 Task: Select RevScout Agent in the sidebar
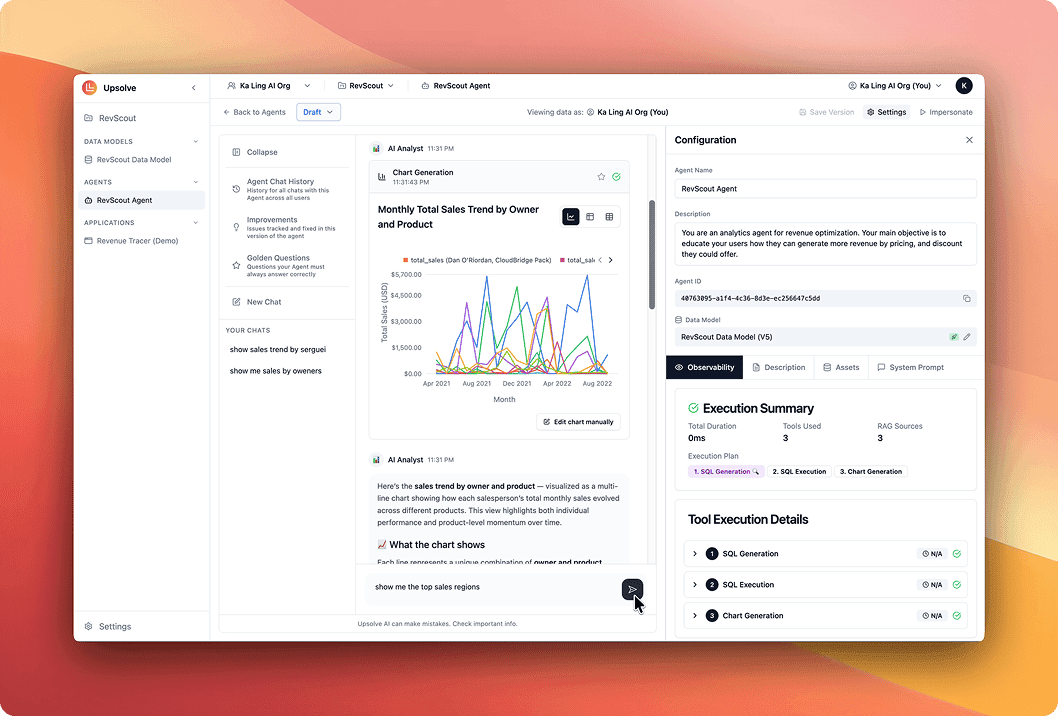(141, 200)
